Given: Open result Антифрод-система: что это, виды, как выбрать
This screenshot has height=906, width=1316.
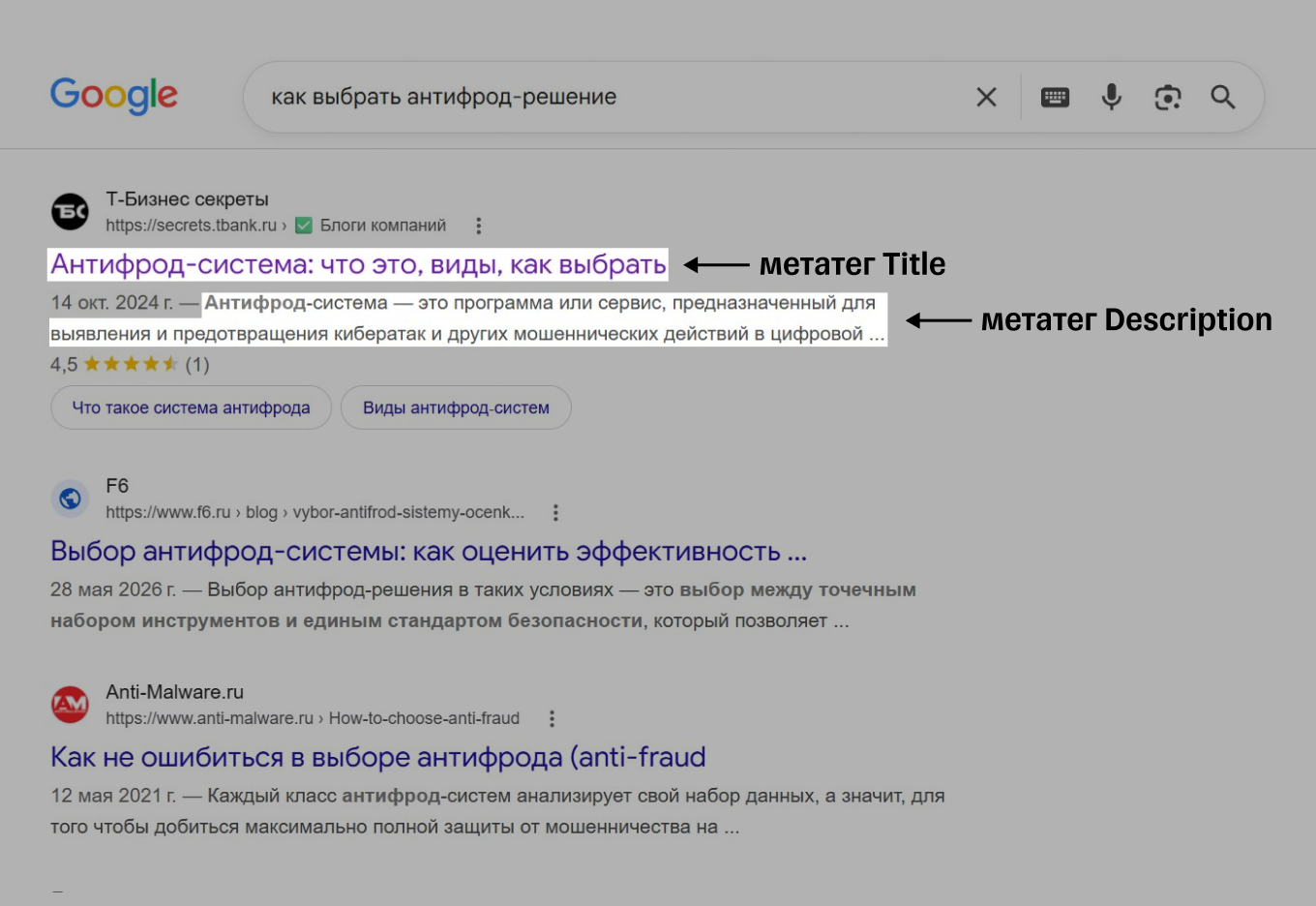Looking at the screenshot, I should pyautogui.click(x=358, y=264).
